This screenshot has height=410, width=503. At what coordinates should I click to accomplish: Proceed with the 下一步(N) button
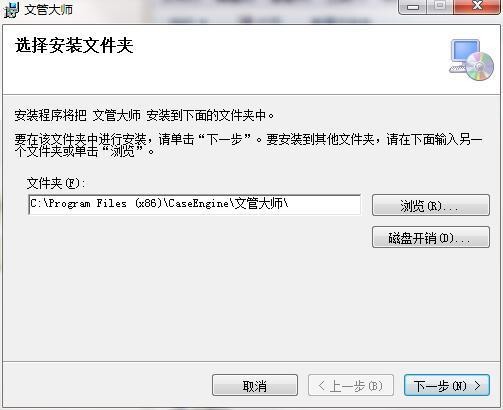click(x=447, y=385)
